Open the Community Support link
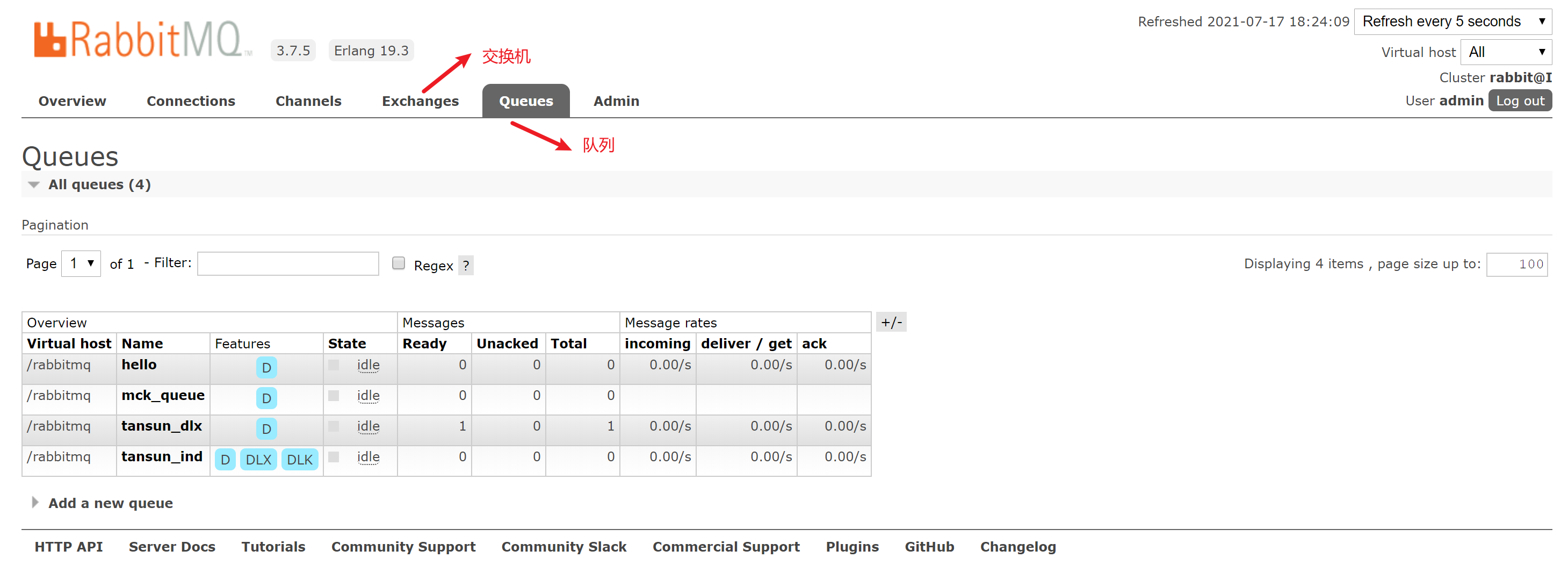Viewport: 1568px width, 572px height. click(x=403, y=546)
